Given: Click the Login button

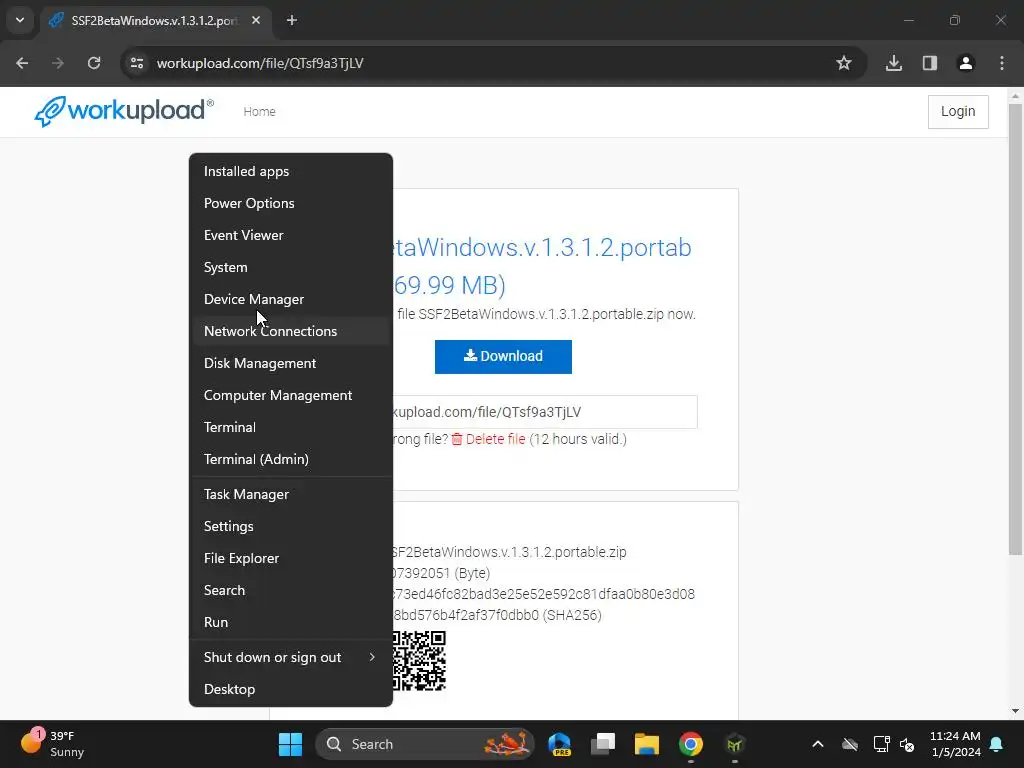Looking at the screenshot, I should pyautogui.click(x=958, y=112).
